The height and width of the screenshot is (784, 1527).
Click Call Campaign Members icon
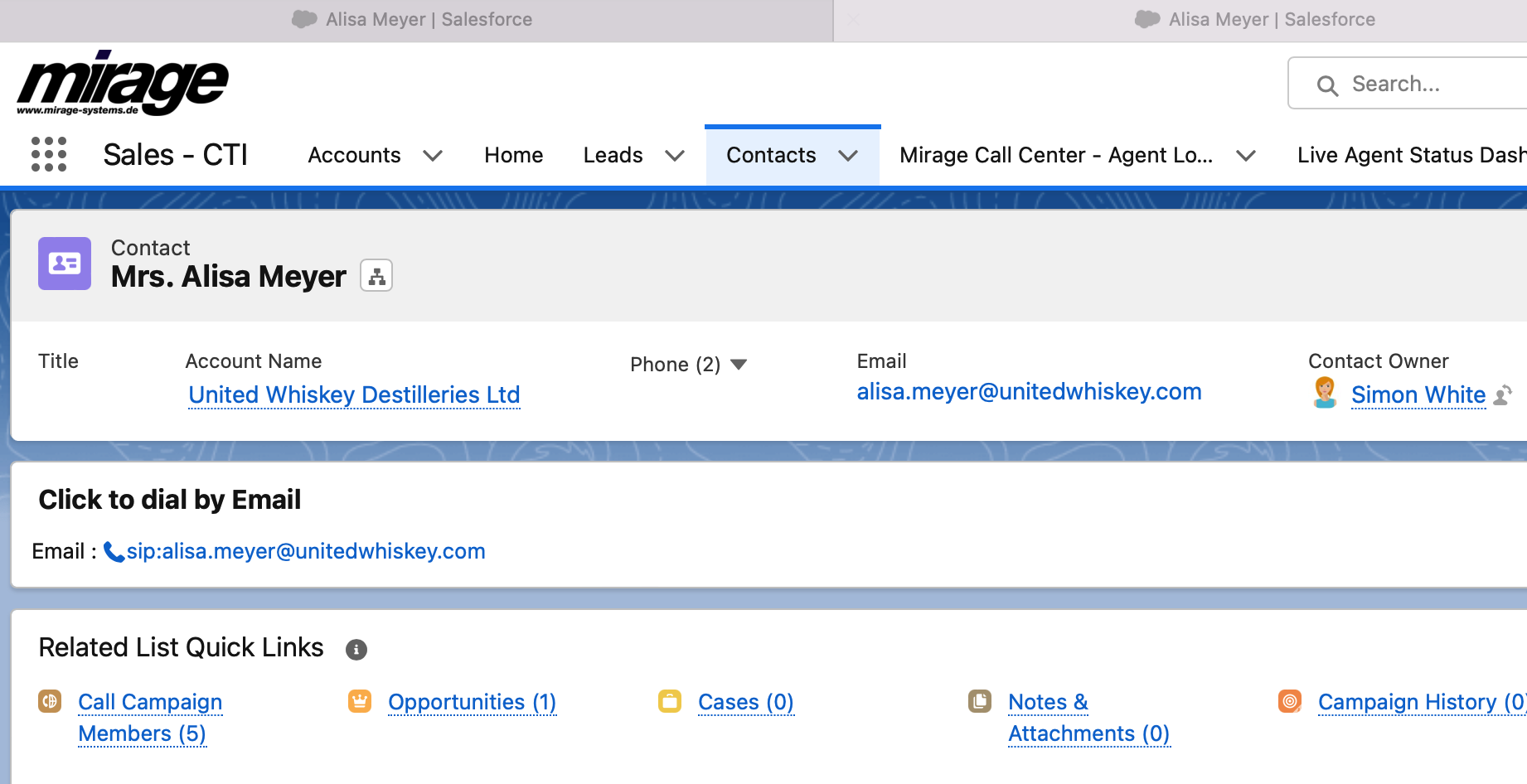[x=50, y=701]
